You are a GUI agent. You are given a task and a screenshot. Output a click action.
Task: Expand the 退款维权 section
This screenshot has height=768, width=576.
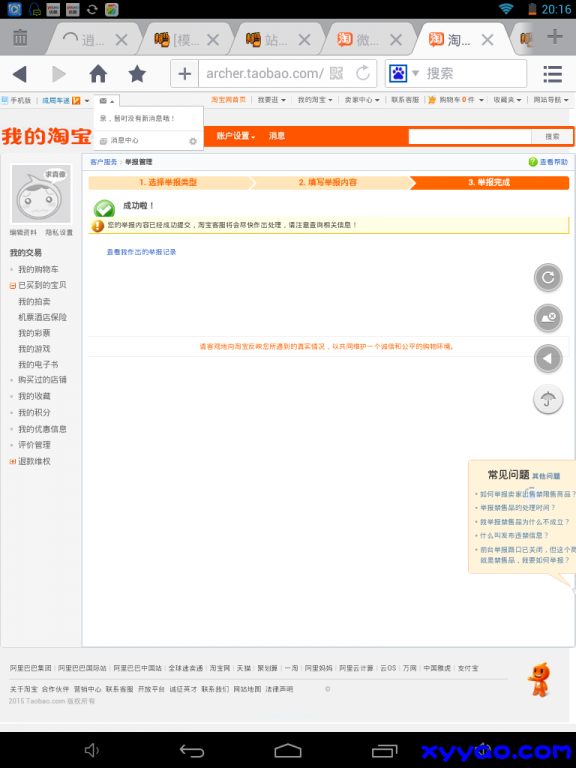(x=13, y=461)
